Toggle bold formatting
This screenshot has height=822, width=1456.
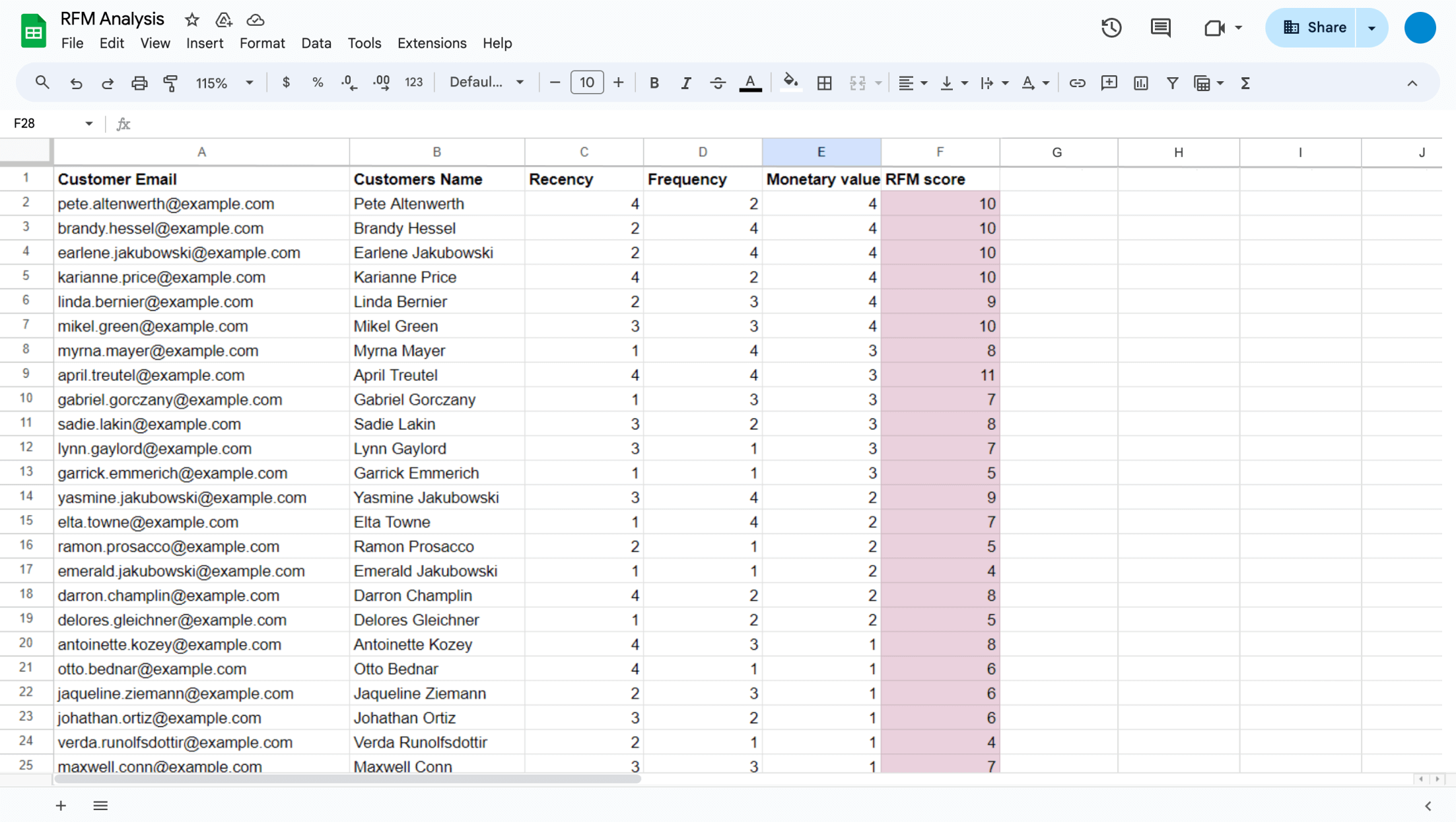click(654, 83)
